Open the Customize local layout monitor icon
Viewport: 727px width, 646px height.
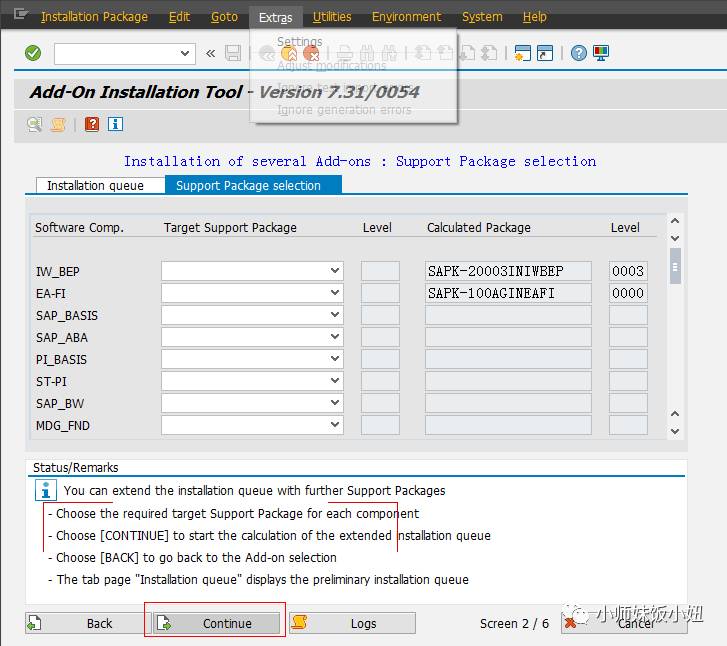(601, 53)
